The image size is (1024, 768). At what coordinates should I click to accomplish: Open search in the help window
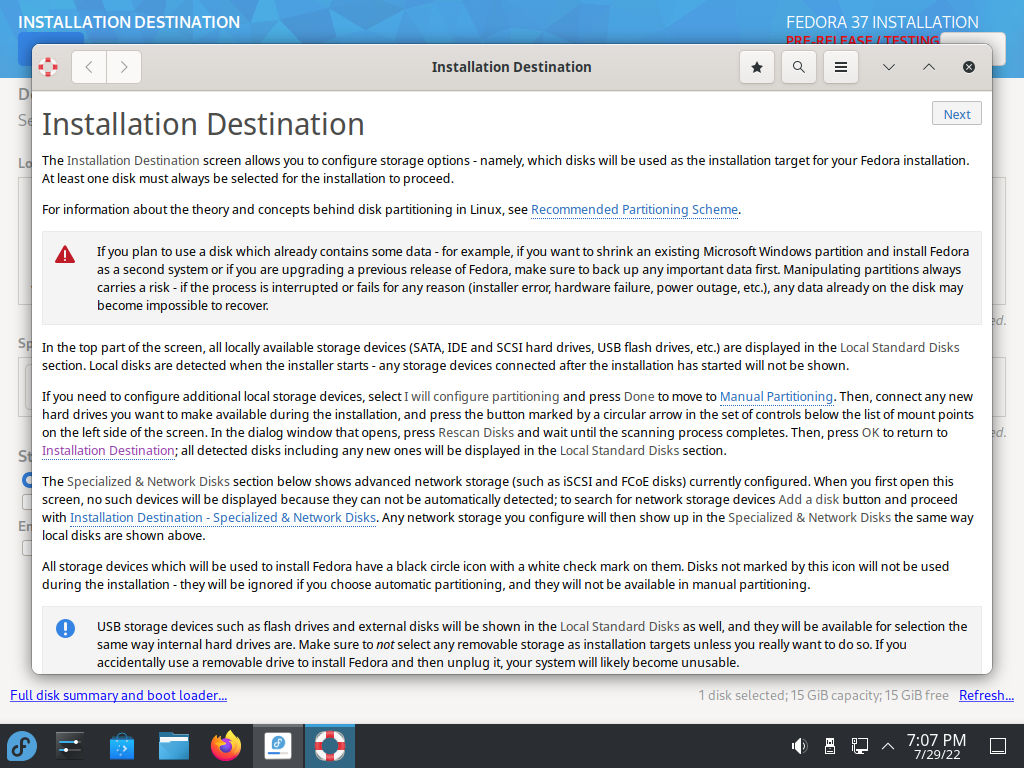(x=799, y=67)
